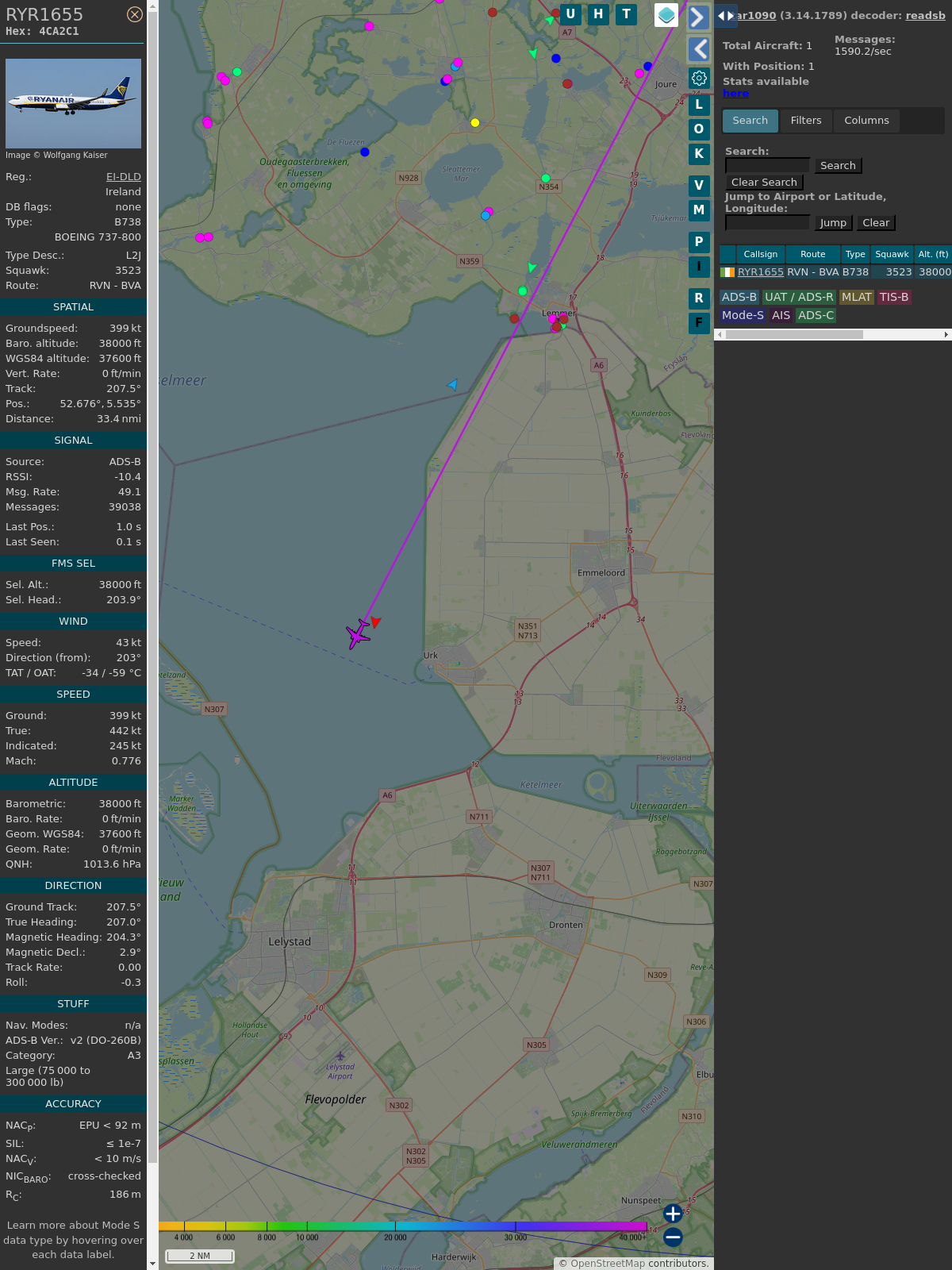Switch to the Filters tab
The height and width of the screenshot is (1270, 952).
pyautogui.click(x=805, y=121)
